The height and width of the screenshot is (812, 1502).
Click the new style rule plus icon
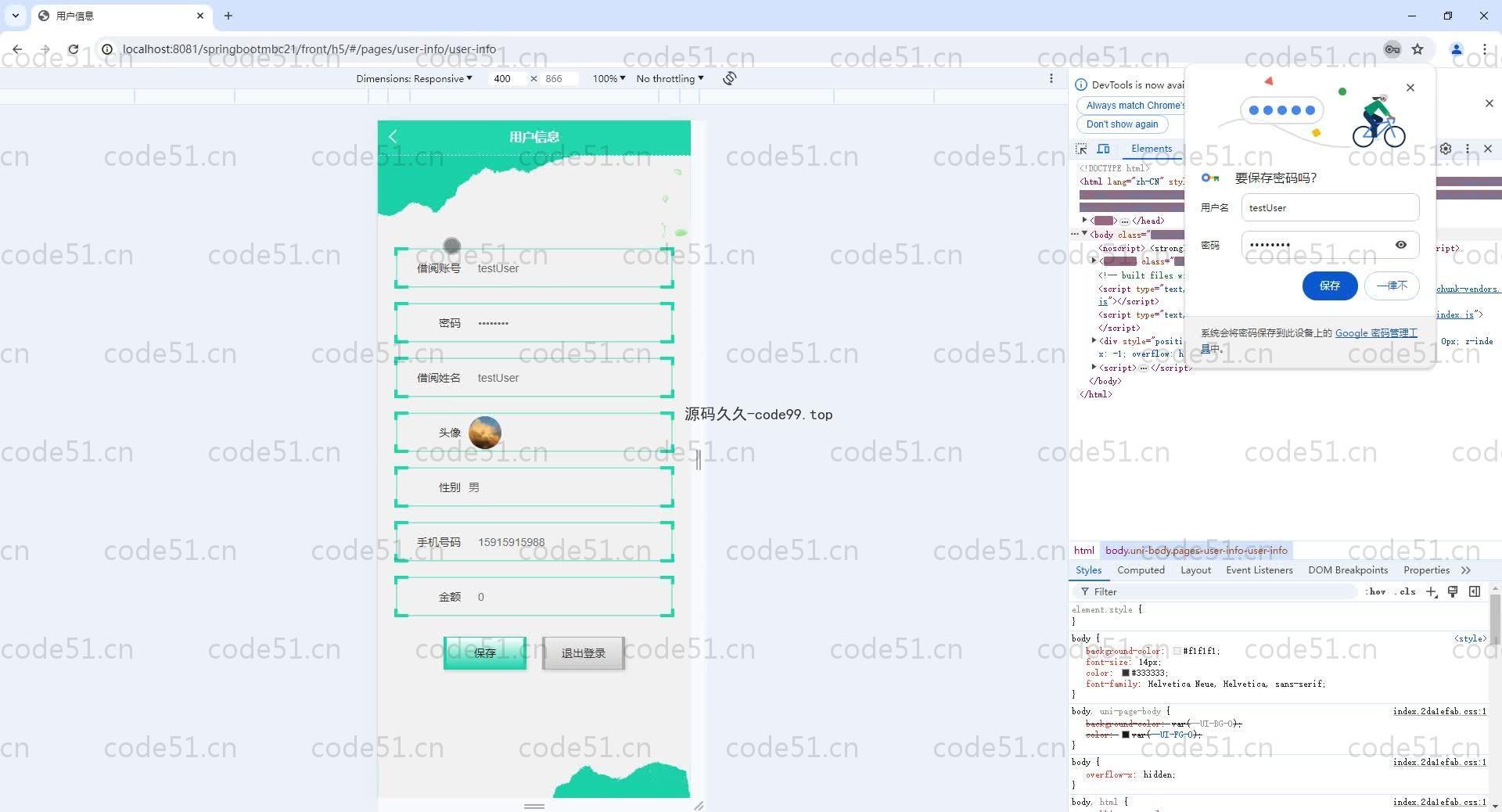pos(1431,591)
